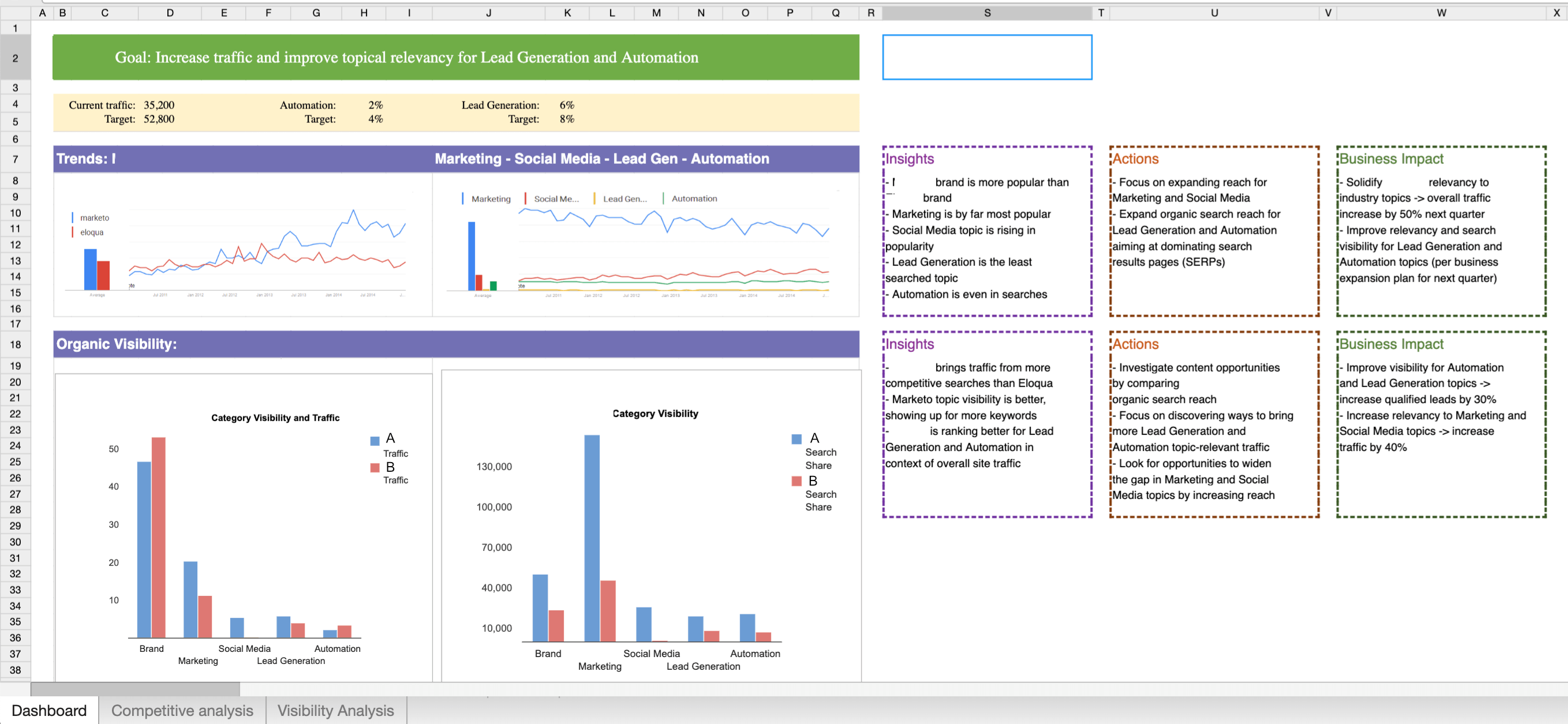Click the B Search Share legend swatch

(x=796, y=481)
